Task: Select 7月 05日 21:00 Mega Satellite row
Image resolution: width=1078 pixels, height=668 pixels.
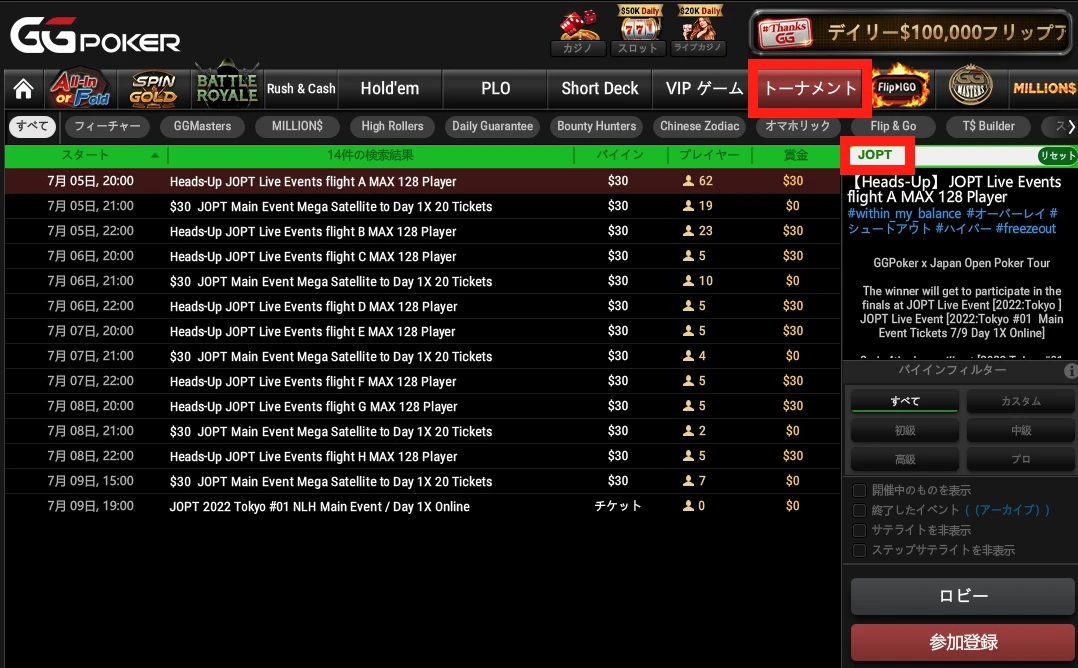Action: click(x=422, y=206)
